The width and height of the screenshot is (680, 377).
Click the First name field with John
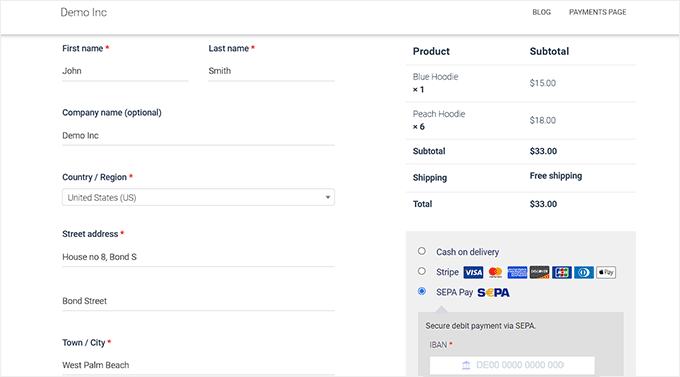click(125, 71)
